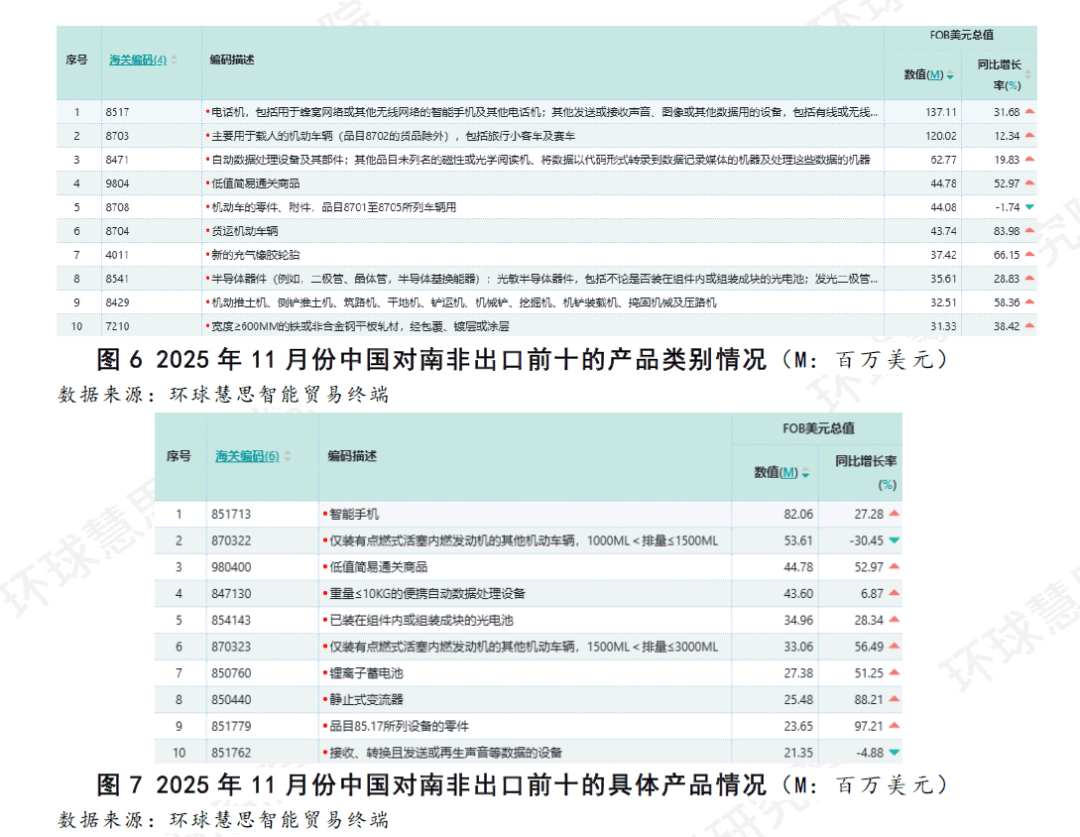Click the red up arrow in the 851779 row
Image resolution: width=1080 pixels, height=837 pixels.
tap(894, 726)
